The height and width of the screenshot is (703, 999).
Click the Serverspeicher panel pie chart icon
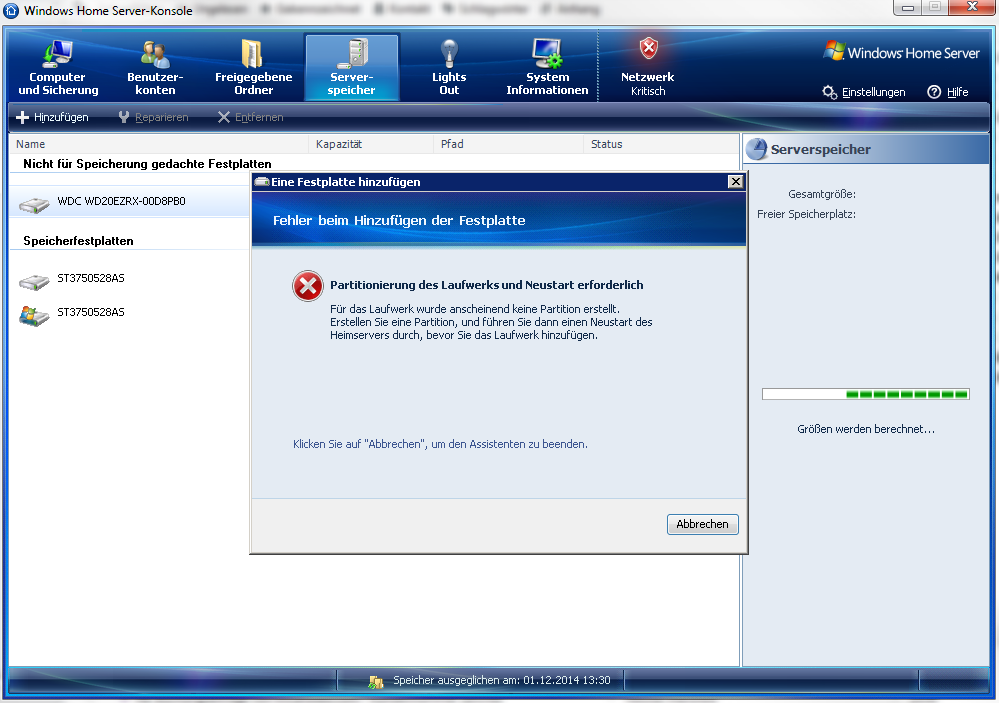click(757, 150)
